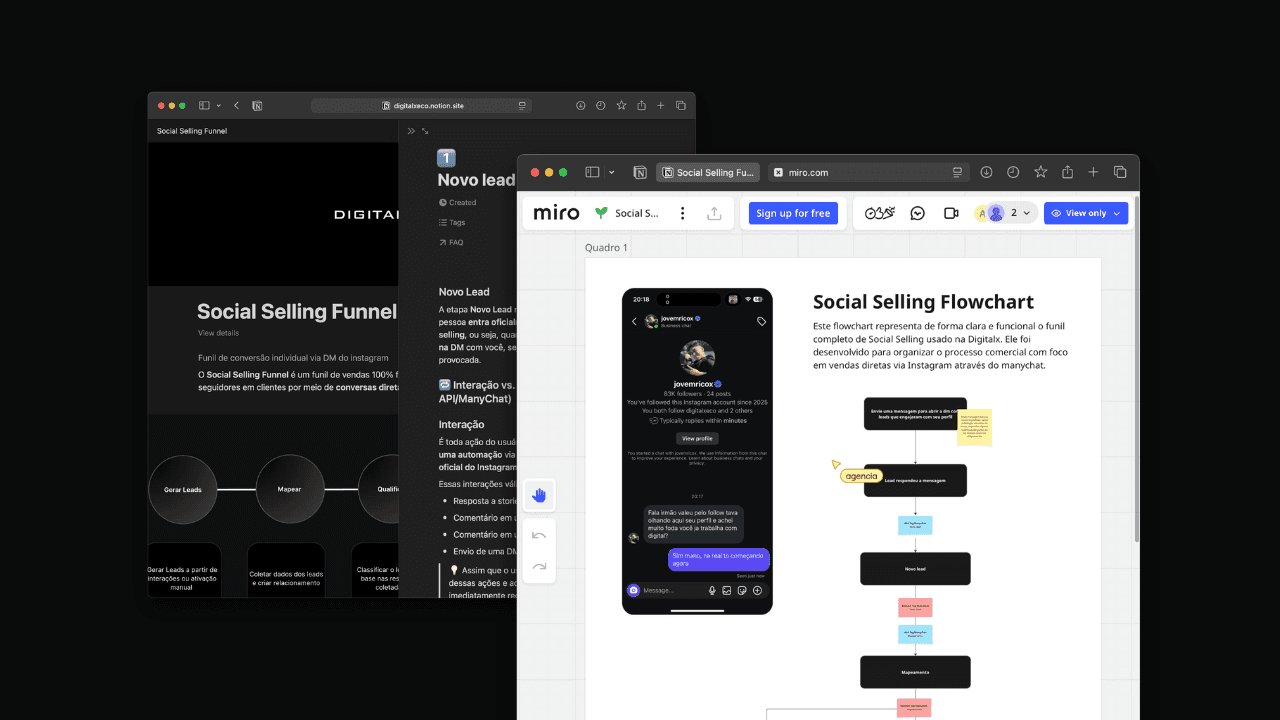The width and height of the screenshot is (1280, 720).
Task: Click the Notion favicon button in the rear window
Action: (x=257, y=105)
